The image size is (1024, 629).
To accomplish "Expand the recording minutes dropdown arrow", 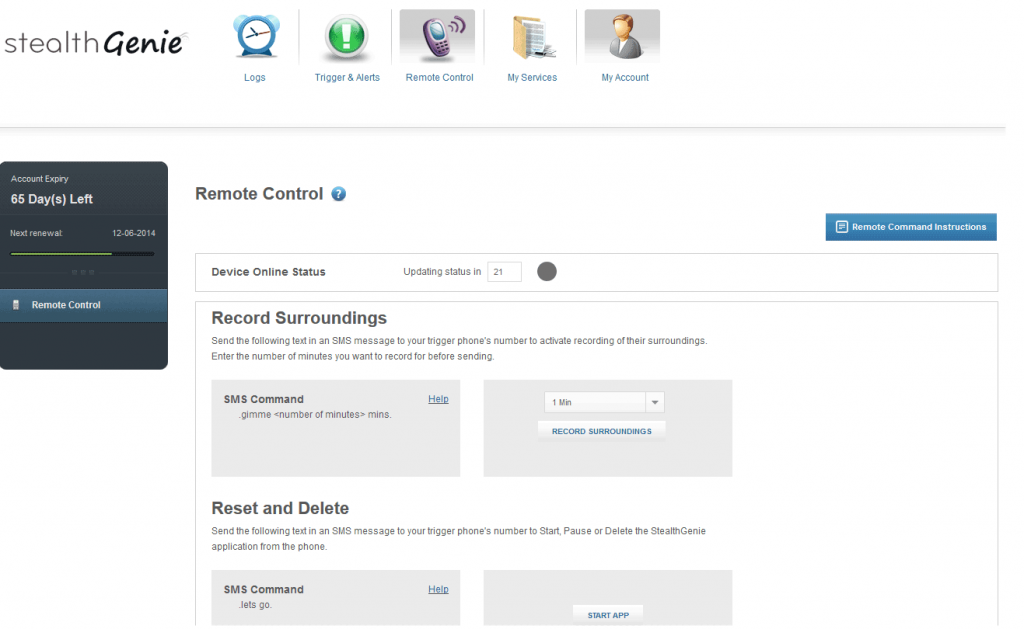I will pyautogui.click(x=655, y=402).
